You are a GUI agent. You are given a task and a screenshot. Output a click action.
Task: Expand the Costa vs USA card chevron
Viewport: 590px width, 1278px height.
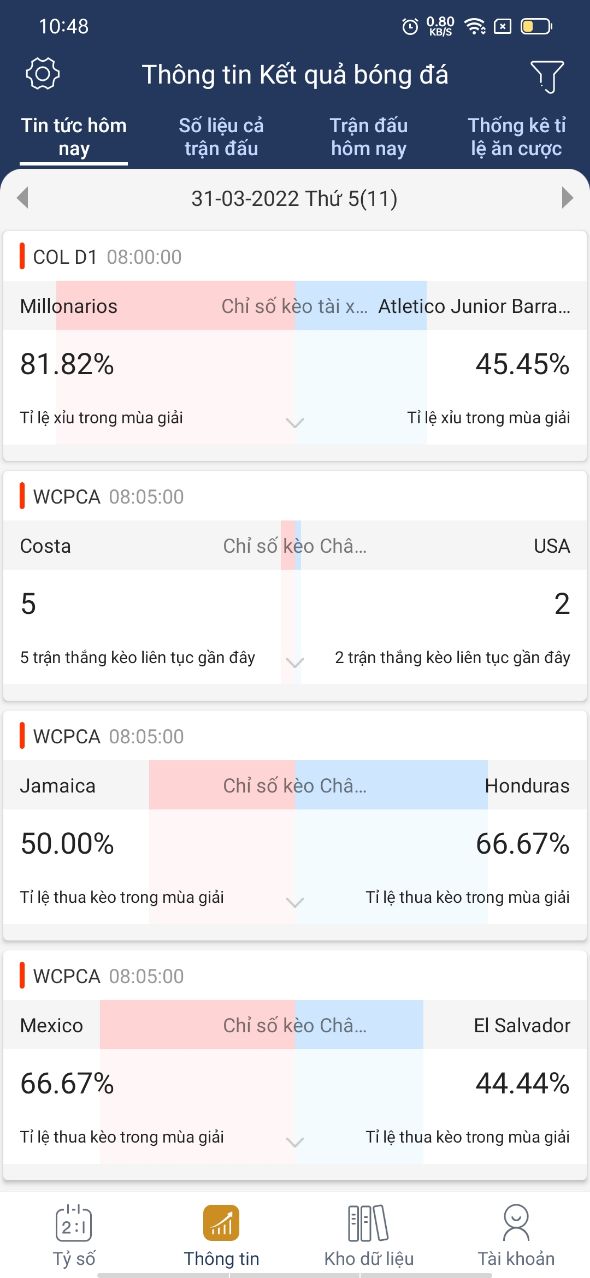point(295,663)
